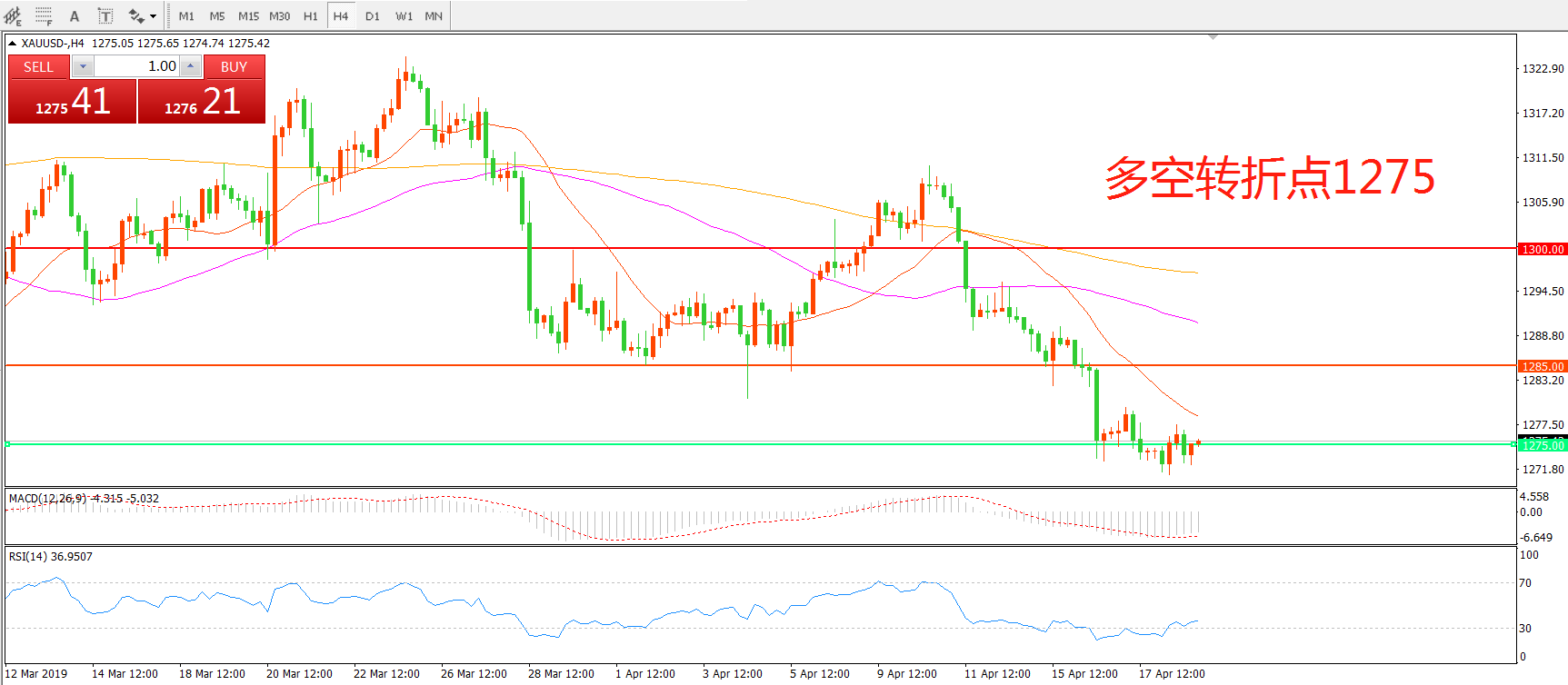Switch to MN monthly timeframe

coord(434,15)
